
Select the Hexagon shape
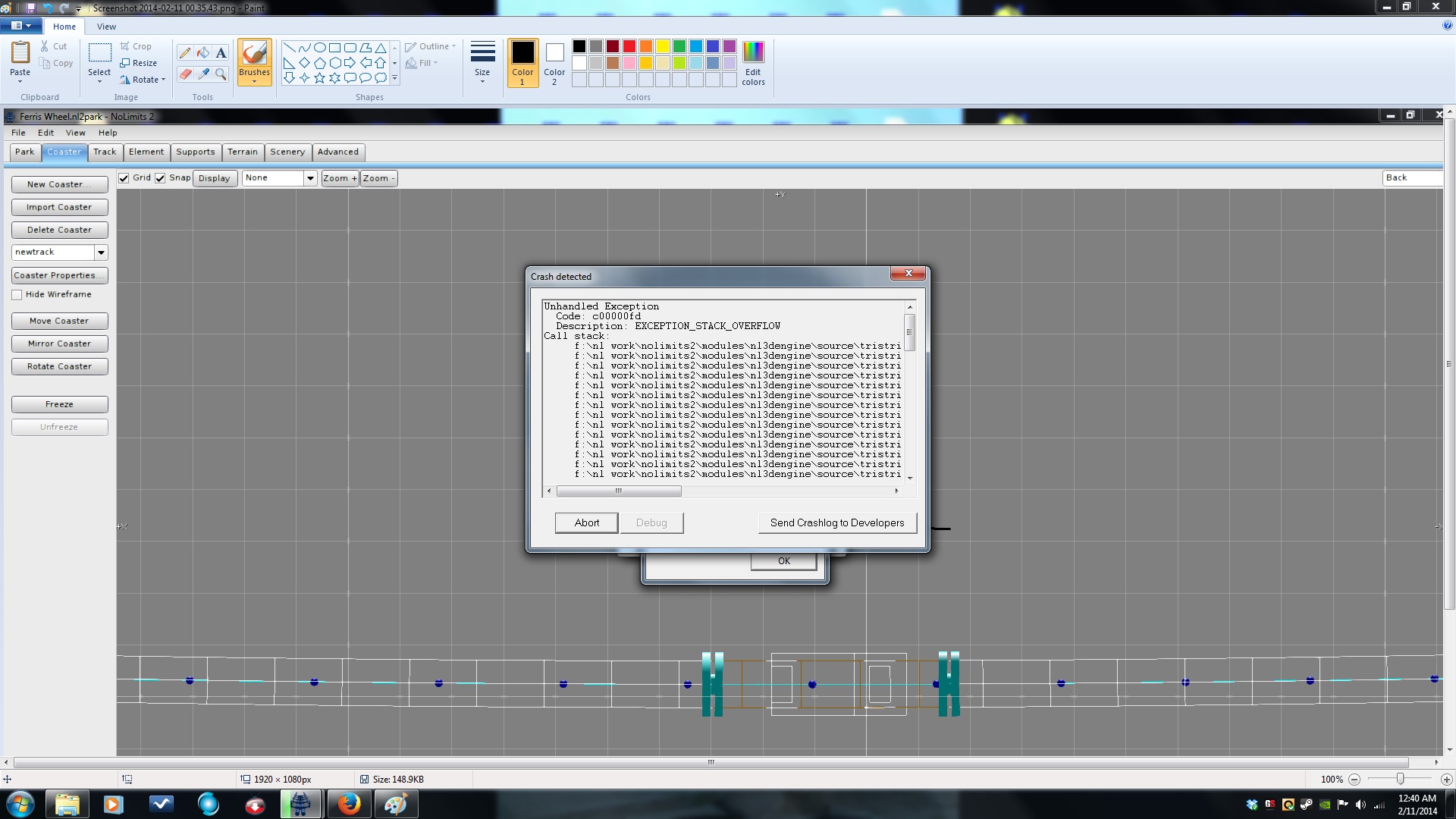(x=334, y=62)
